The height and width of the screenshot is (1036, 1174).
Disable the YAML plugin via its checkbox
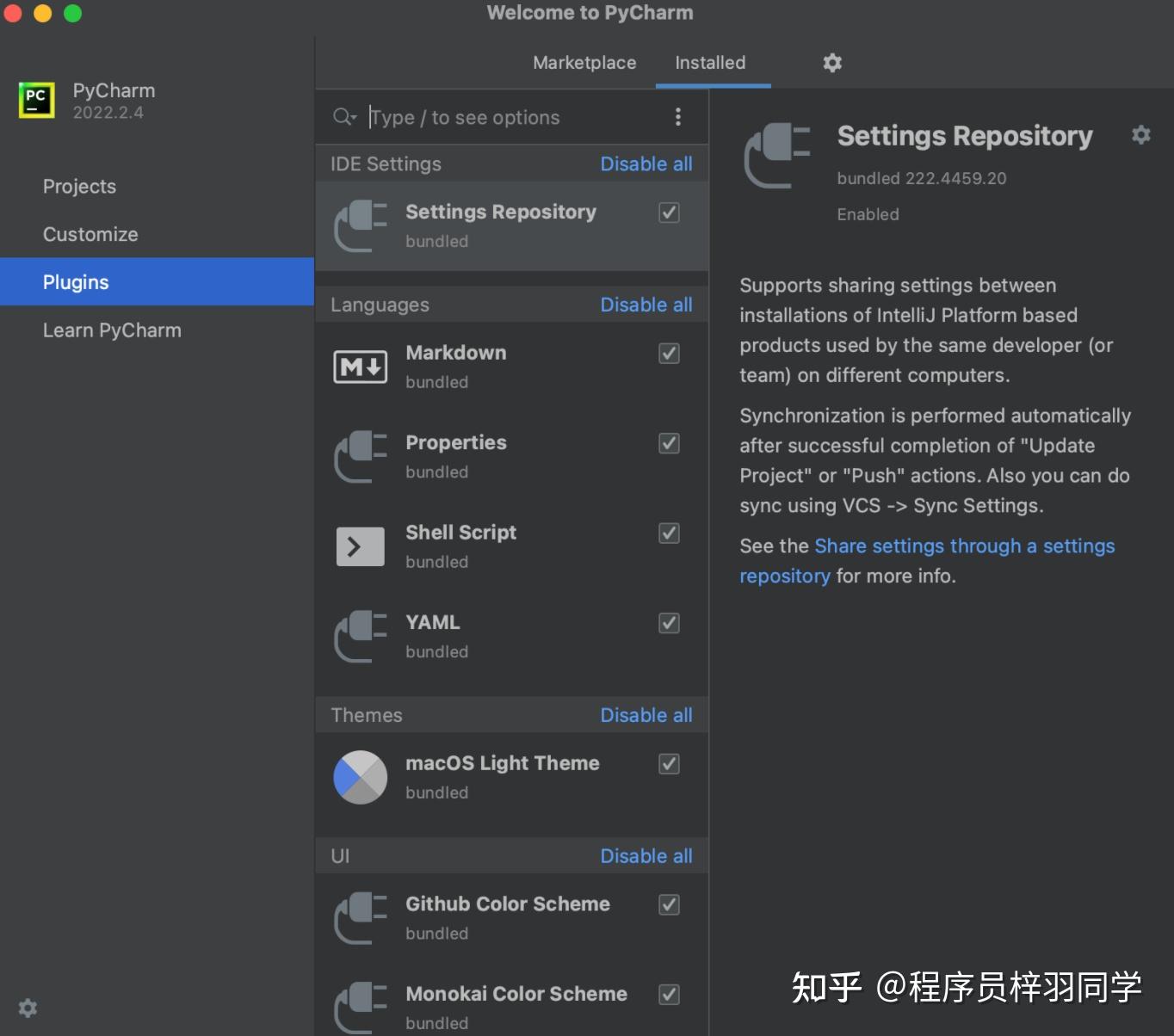pos(669,623)
